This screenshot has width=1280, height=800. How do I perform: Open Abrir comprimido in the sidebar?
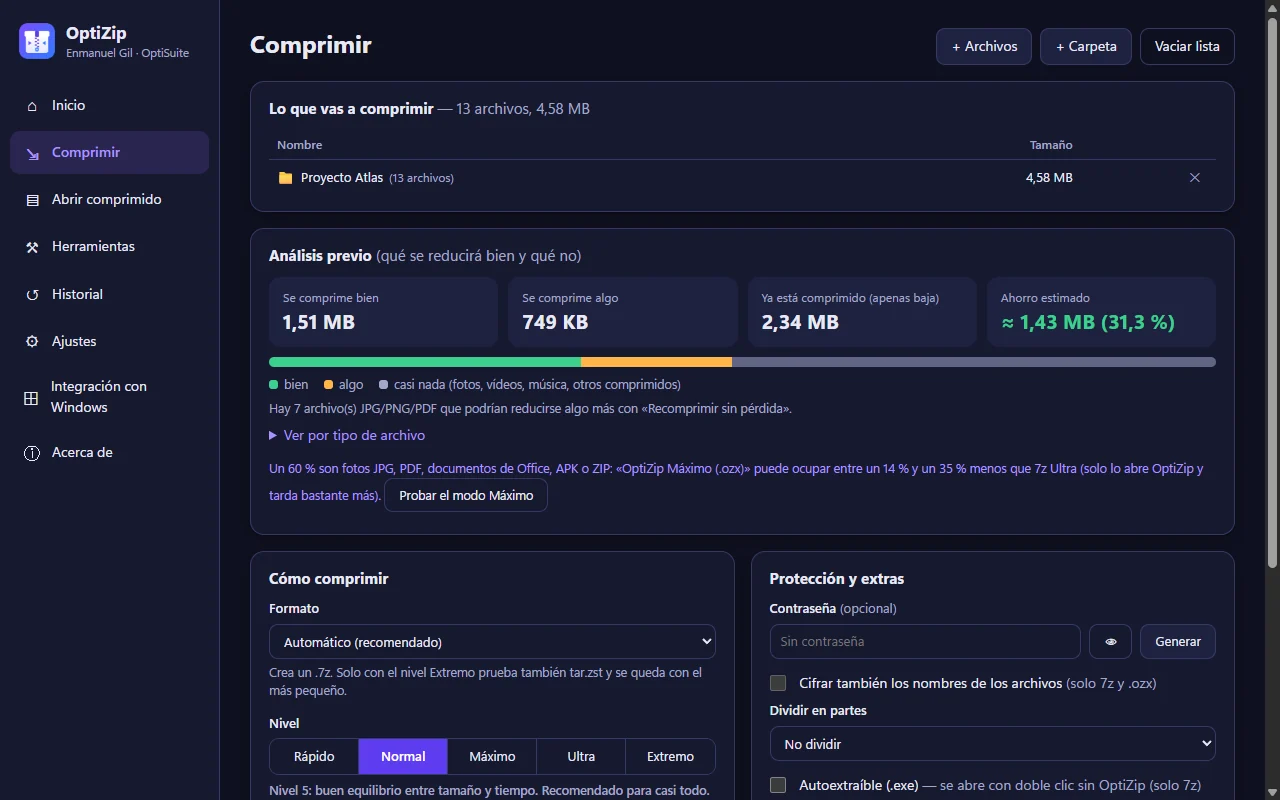tap(109, 200)
